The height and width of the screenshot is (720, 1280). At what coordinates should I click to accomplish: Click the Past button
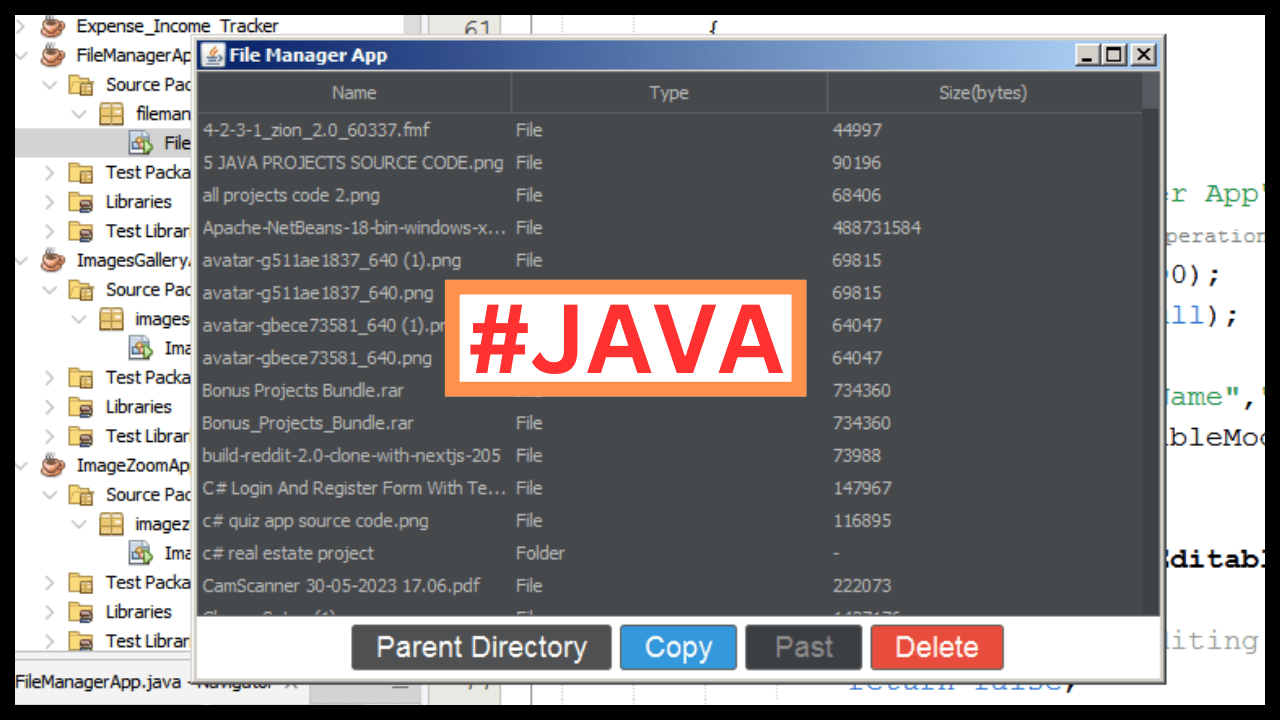(x=803, y=647)
